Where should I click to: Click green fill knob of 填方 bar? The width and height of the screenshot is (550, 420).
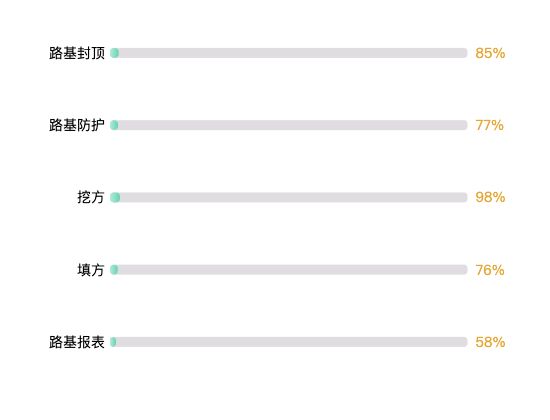114,269
